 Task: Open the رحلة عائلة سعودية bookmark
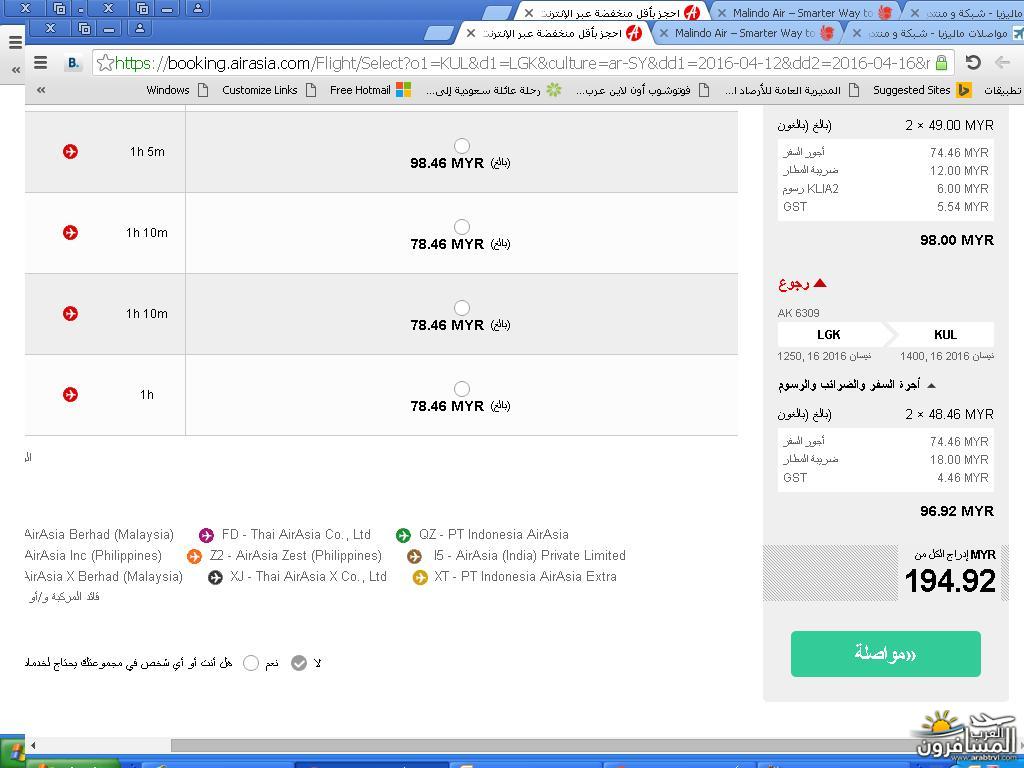(x=494, y=90)
